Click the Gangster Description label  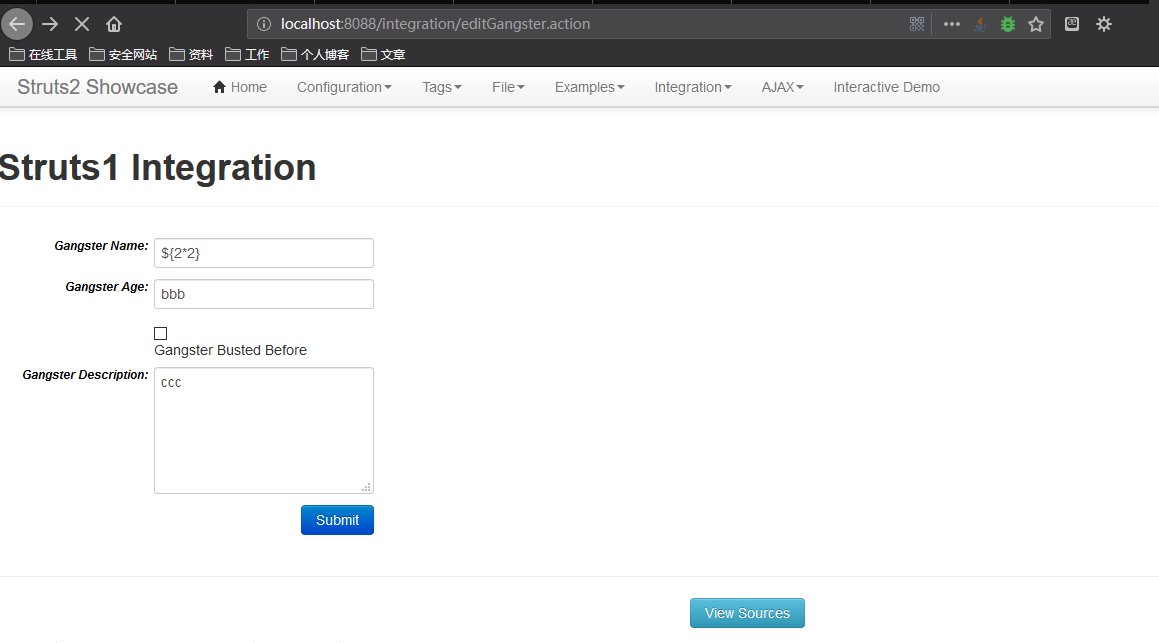[85, 375]
